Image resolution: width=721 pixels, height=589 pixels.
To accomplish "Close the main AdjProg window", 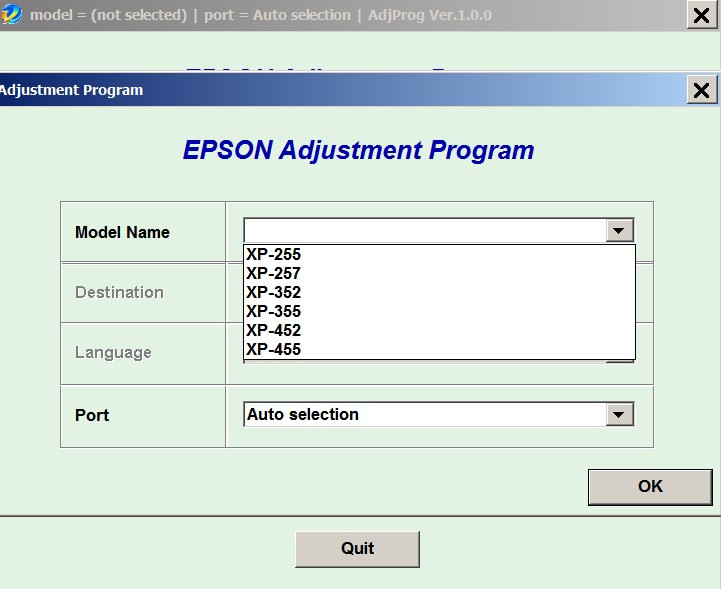I will (x=702, y=15).
